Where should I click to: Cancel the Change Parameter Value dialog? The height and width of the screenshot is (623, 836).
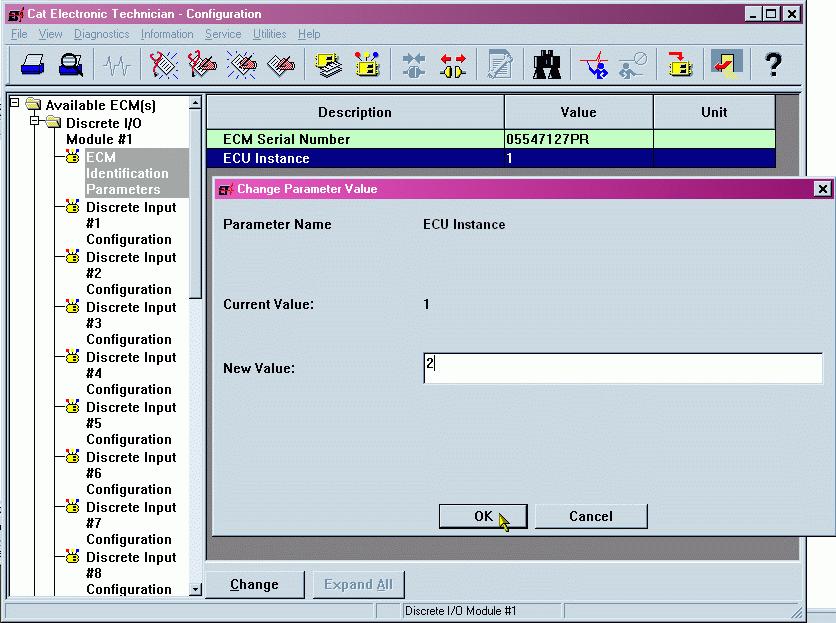pyautogui.click(x=591, y=516)
